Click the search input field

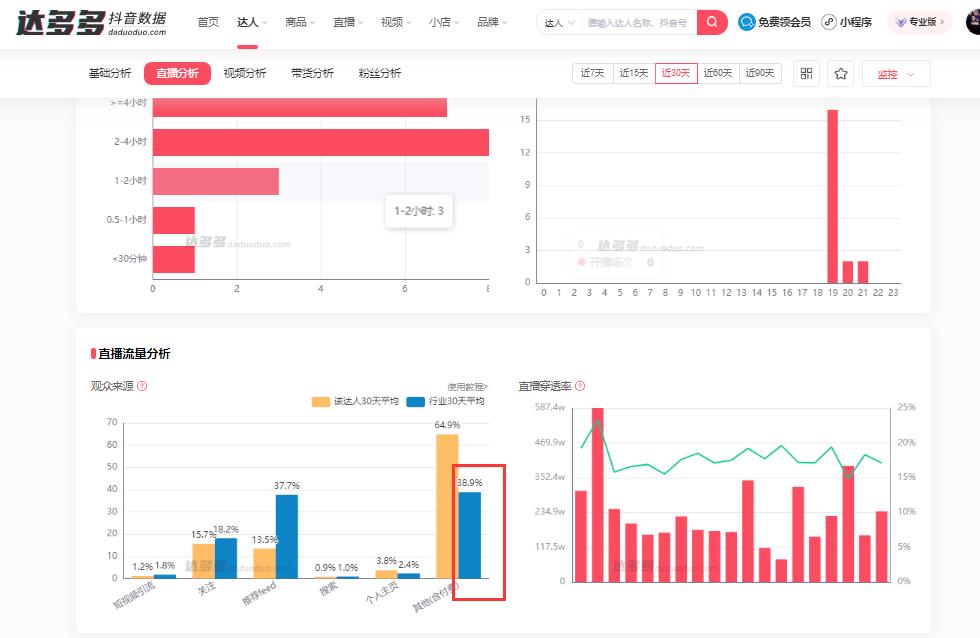638,22
